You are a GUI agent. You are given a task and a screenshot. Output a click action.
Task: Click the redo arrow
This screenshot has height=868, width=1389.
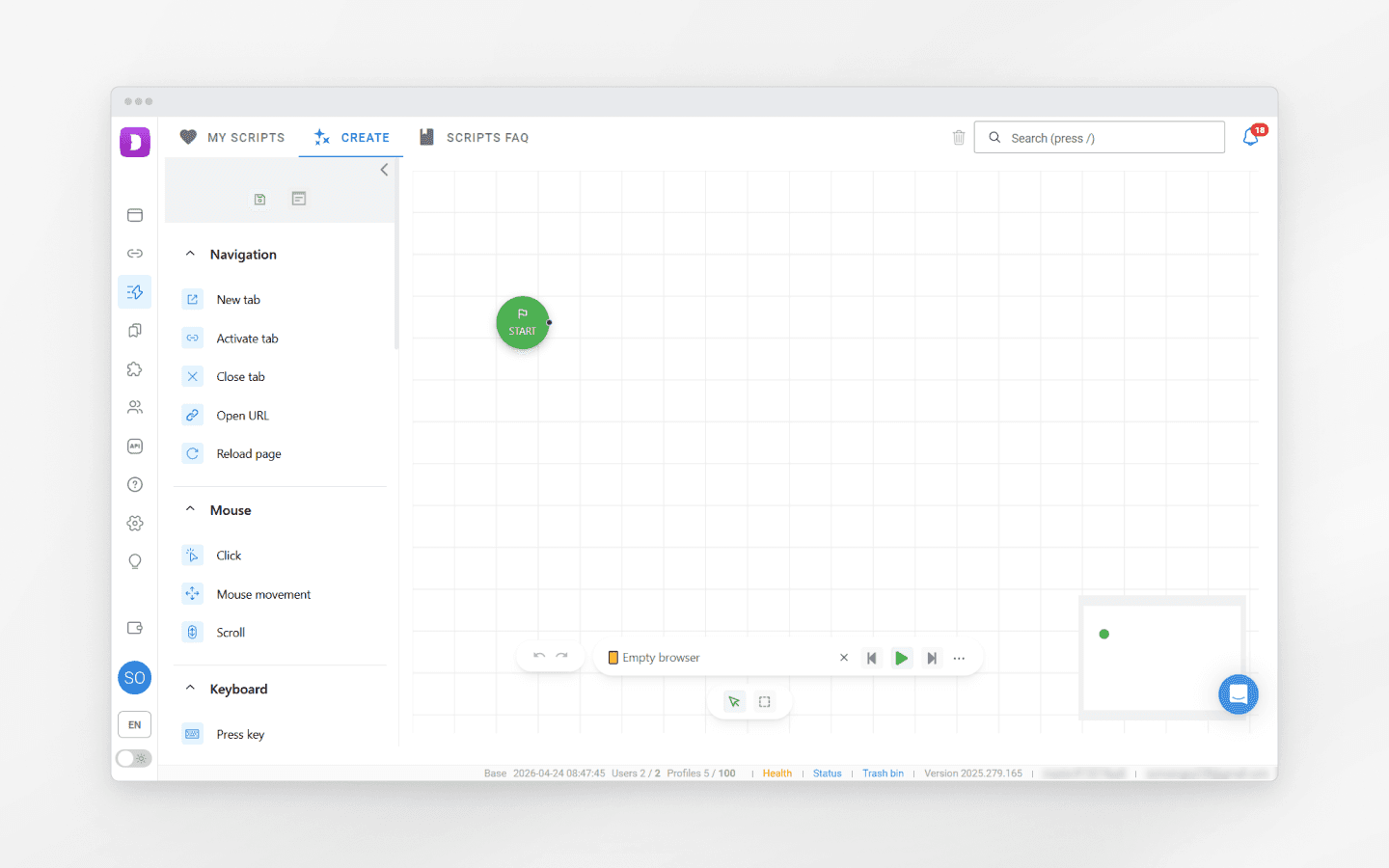point(562,657)
